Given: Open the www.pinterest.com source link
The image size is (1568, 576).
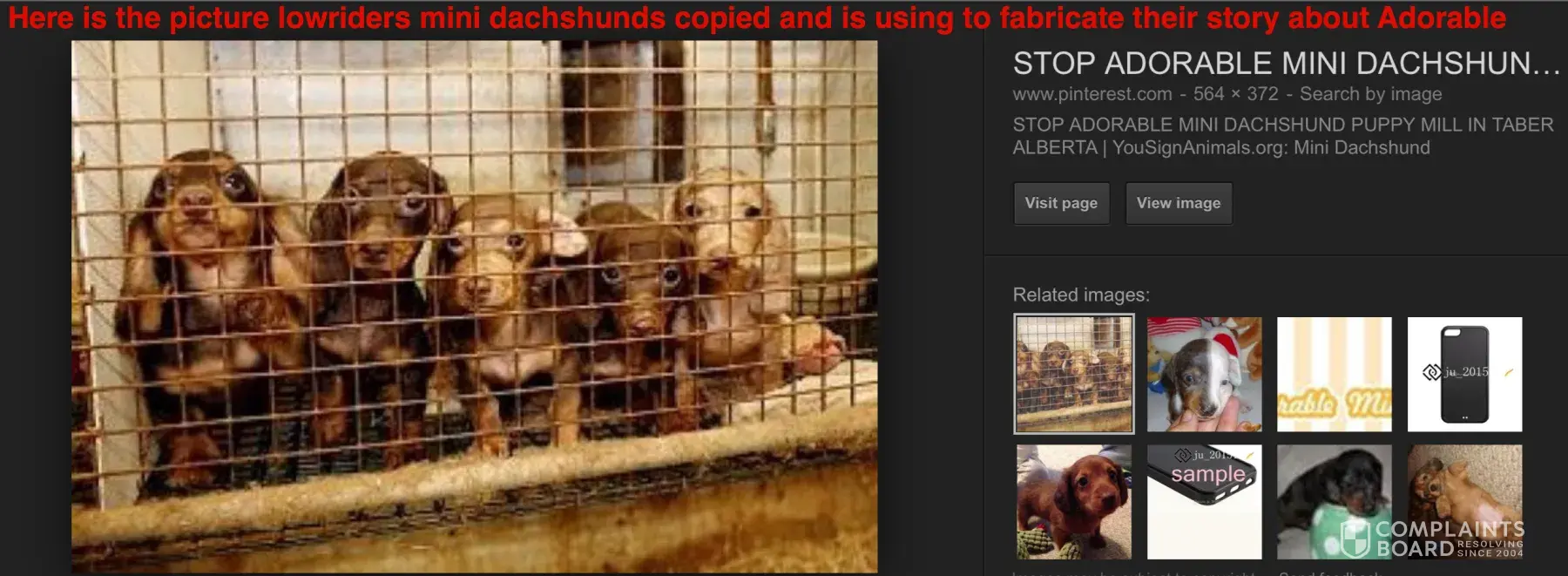Looking at the screenshot, I should (1092, 93).
